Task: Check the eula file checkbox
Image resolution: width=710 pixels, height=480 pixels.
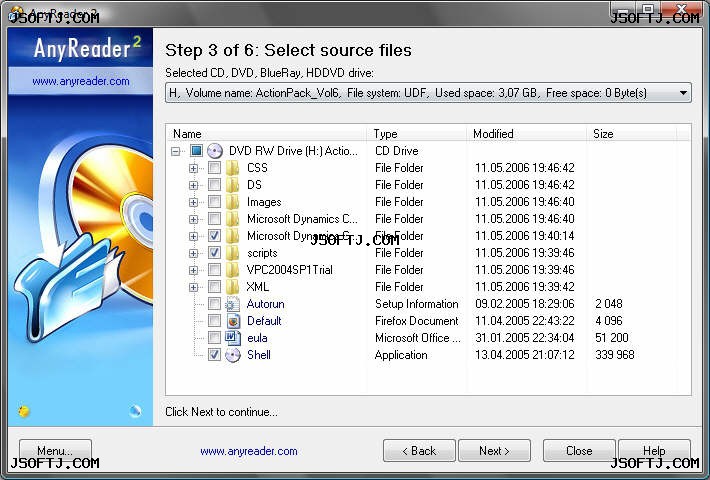Action: click(214, 338)
